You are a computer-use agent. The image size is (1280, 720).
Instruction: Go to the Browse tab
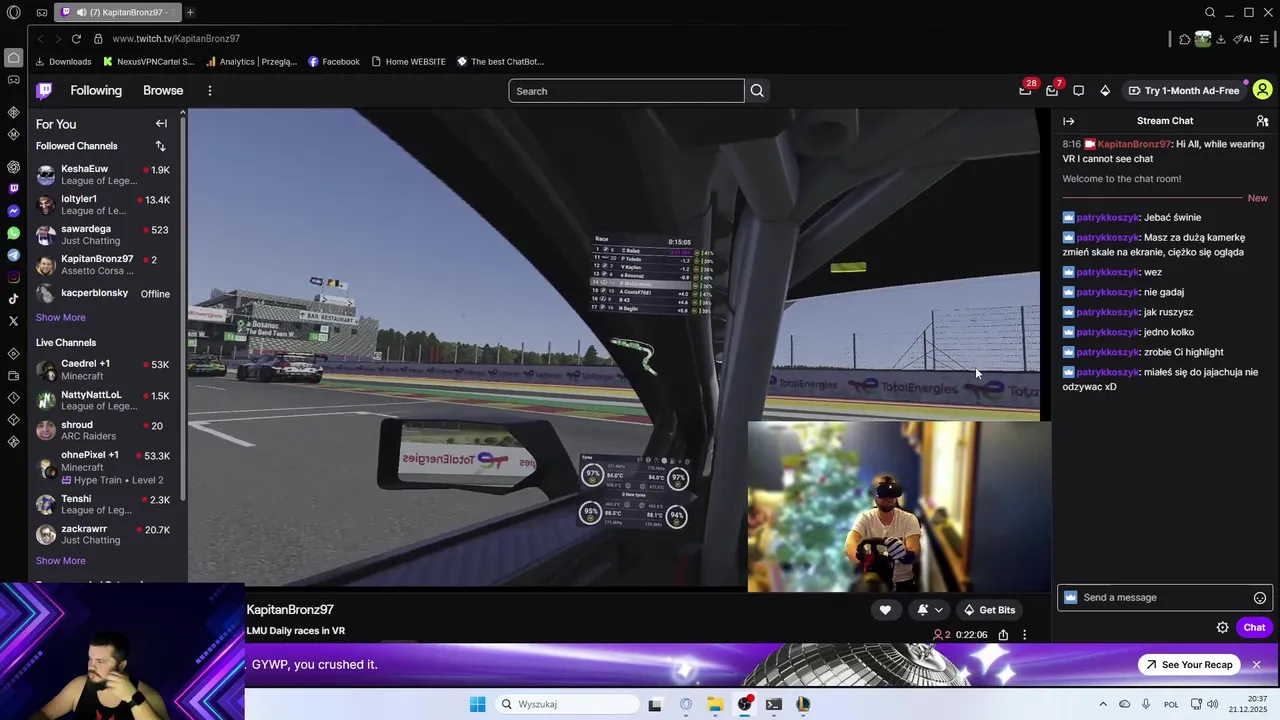point(163,91)
